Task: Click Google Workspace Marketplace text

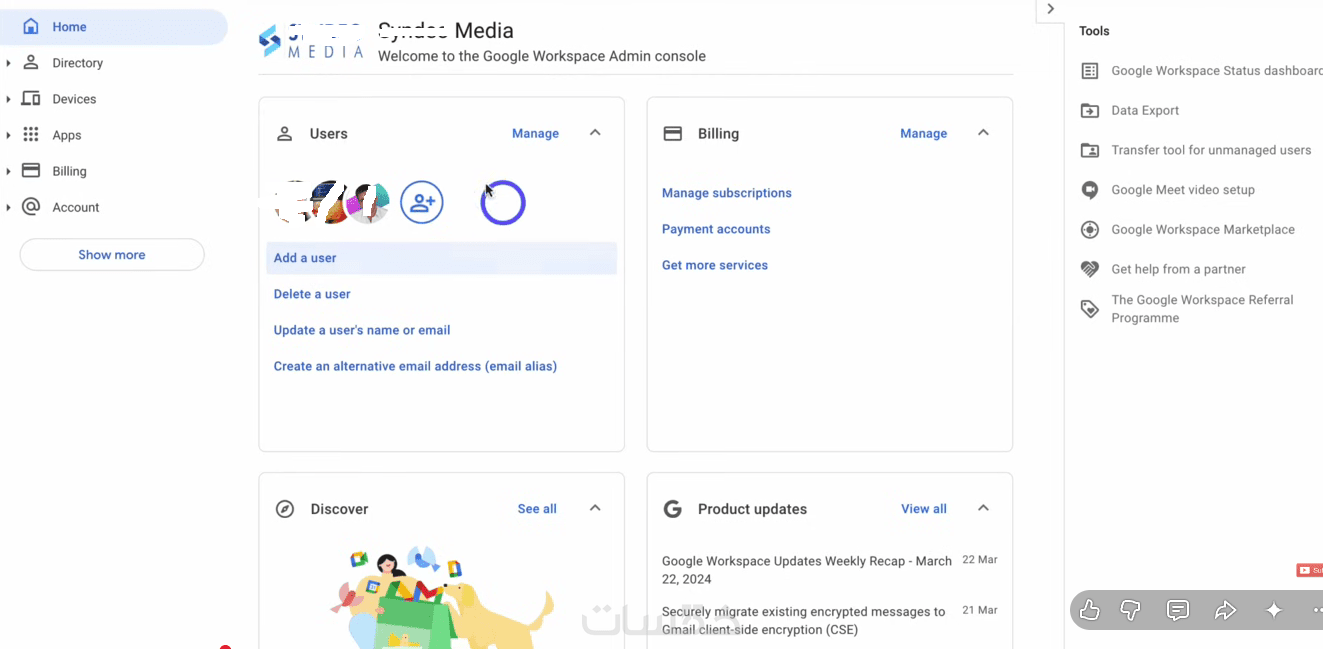Action: (1203, 230)
